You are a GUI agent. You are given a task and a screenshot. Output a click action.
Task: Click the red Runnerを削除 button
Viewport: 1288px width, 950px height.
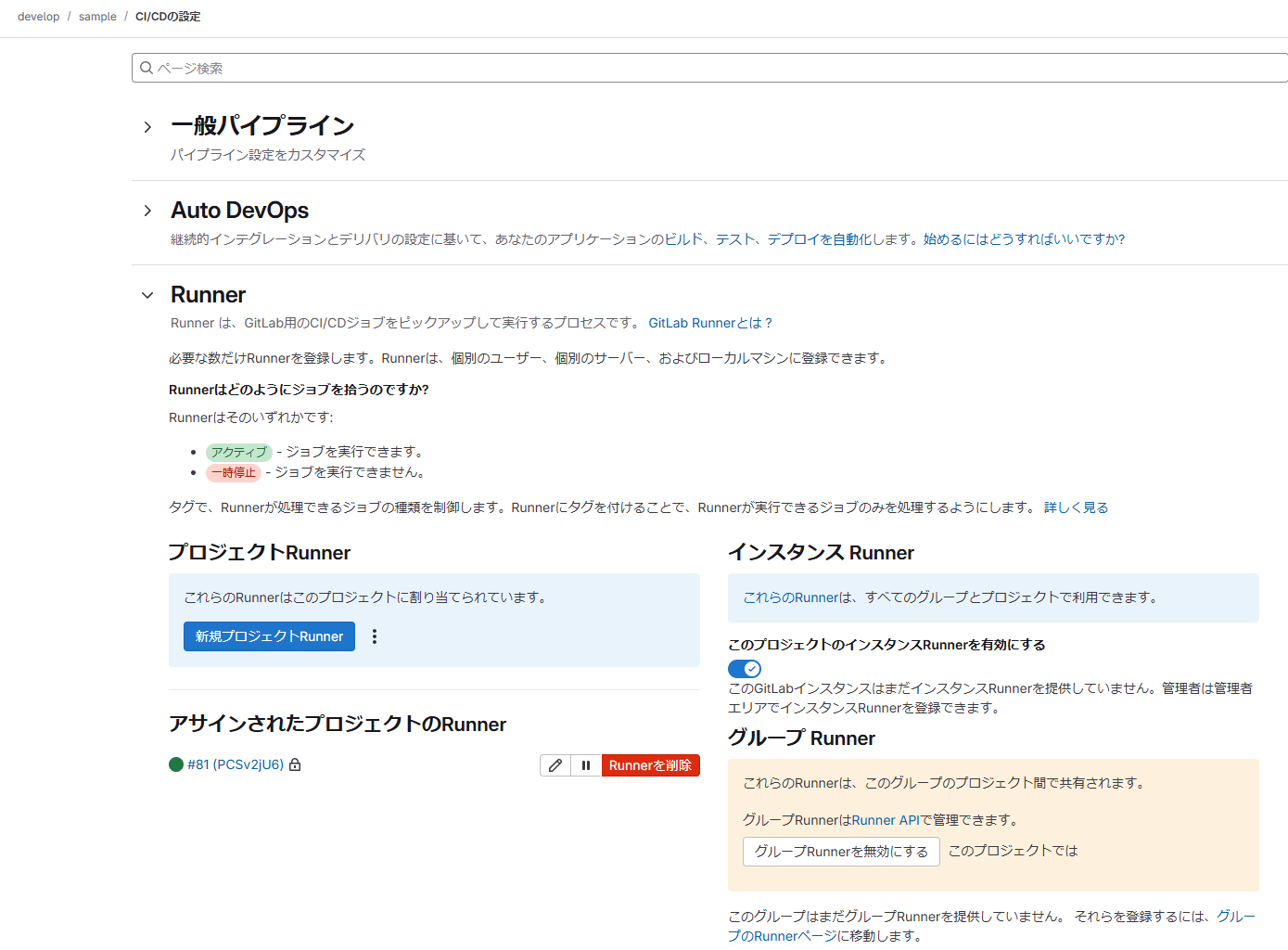[650, 765]
